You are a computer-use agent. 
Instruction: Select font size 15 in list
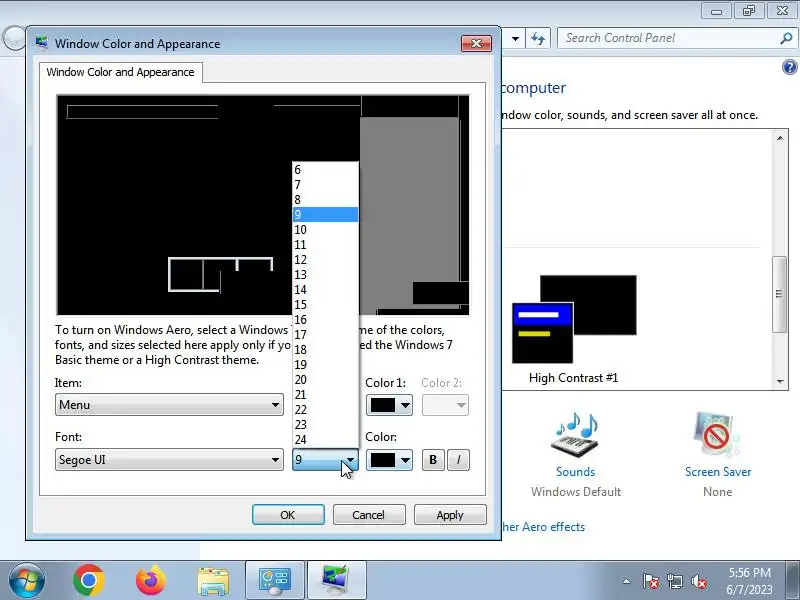[325, 305]
